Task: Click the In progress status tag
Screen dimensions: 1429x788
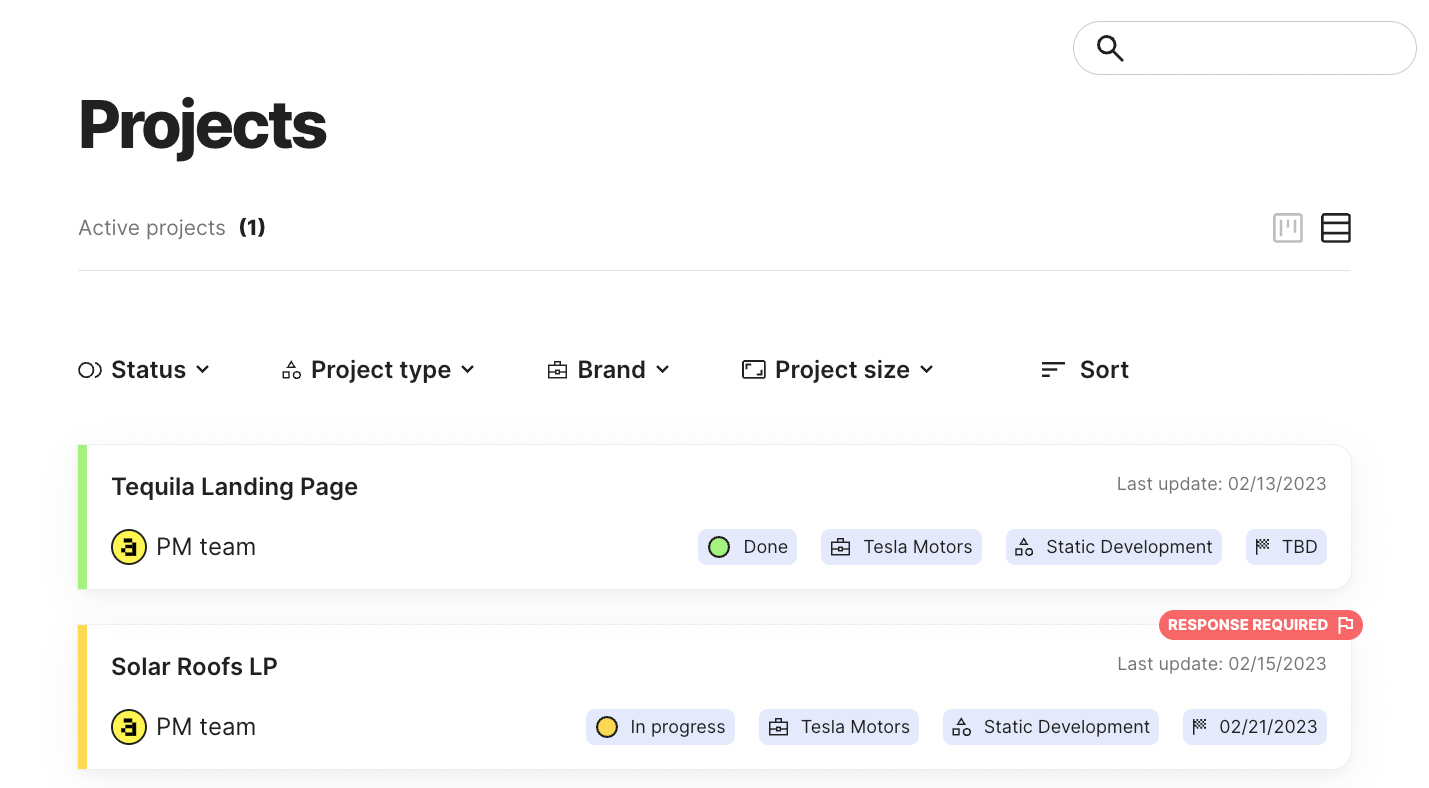Action: 660,727
